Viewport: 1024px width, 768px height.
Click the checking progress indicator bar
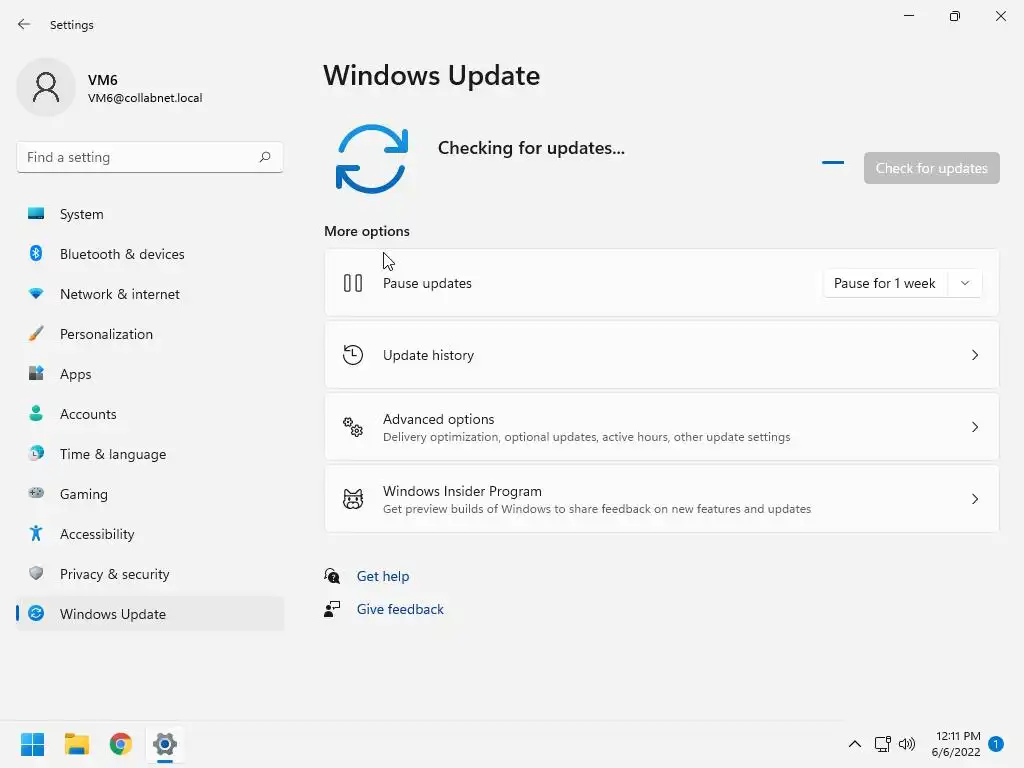click(833, 163)
